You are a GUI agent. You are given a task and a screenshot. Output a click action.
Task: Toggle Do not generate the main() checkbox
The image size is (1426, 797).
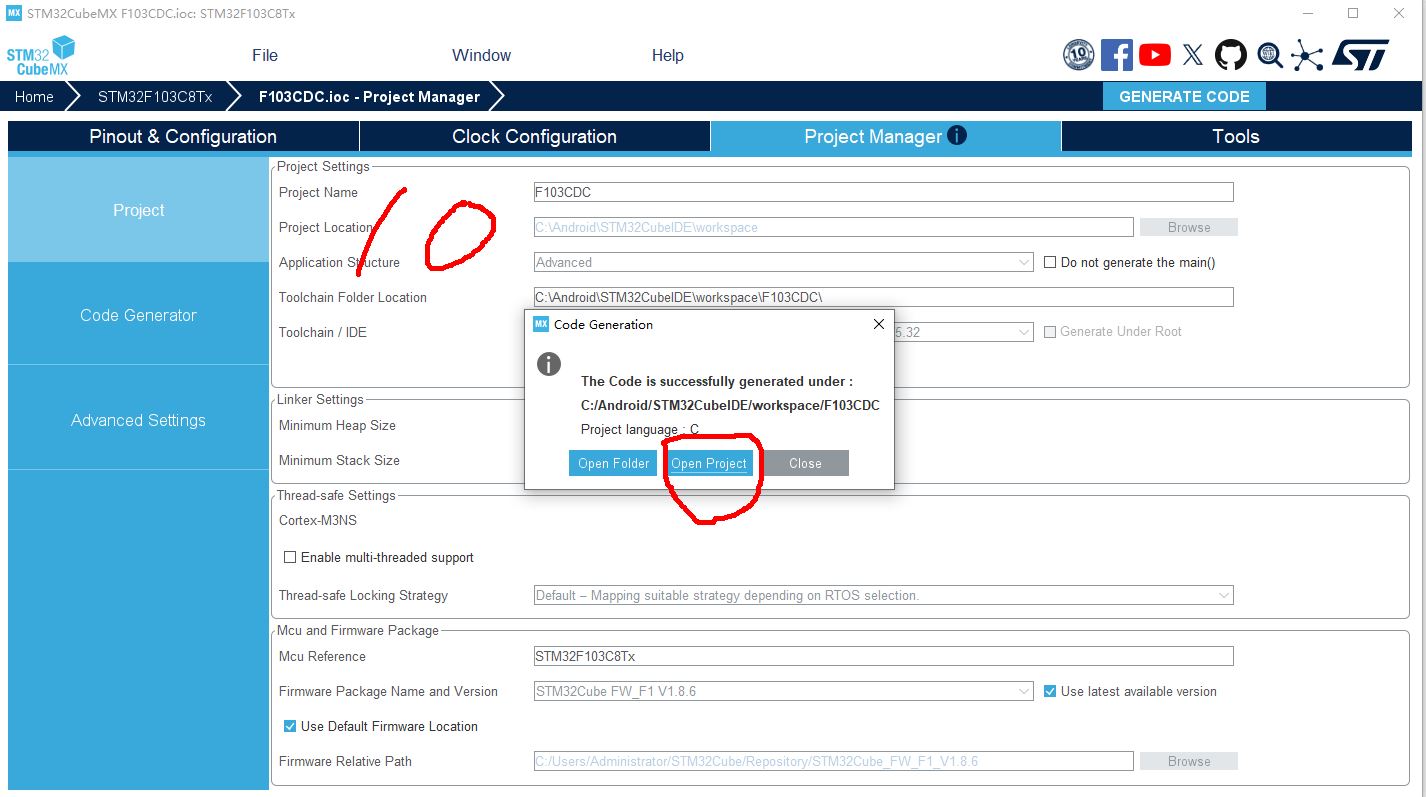[x=1050, y=262]
